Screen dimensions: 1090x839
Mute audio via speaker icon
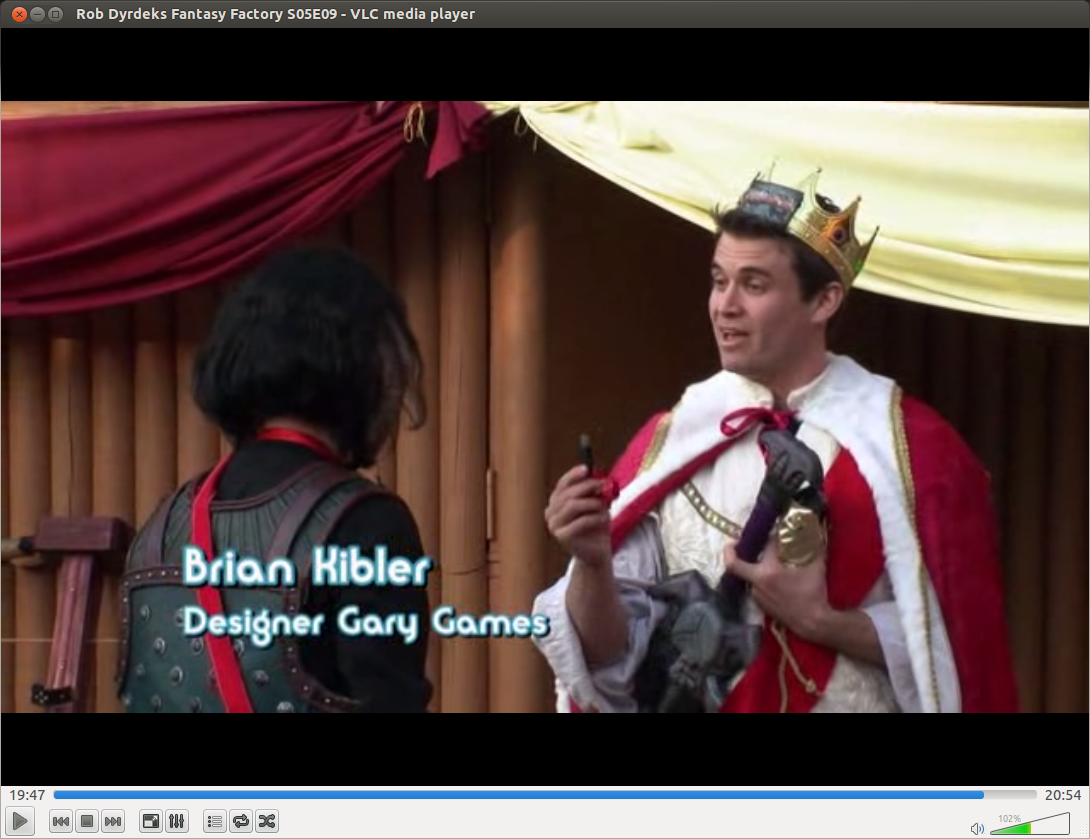tap(977, 828)
